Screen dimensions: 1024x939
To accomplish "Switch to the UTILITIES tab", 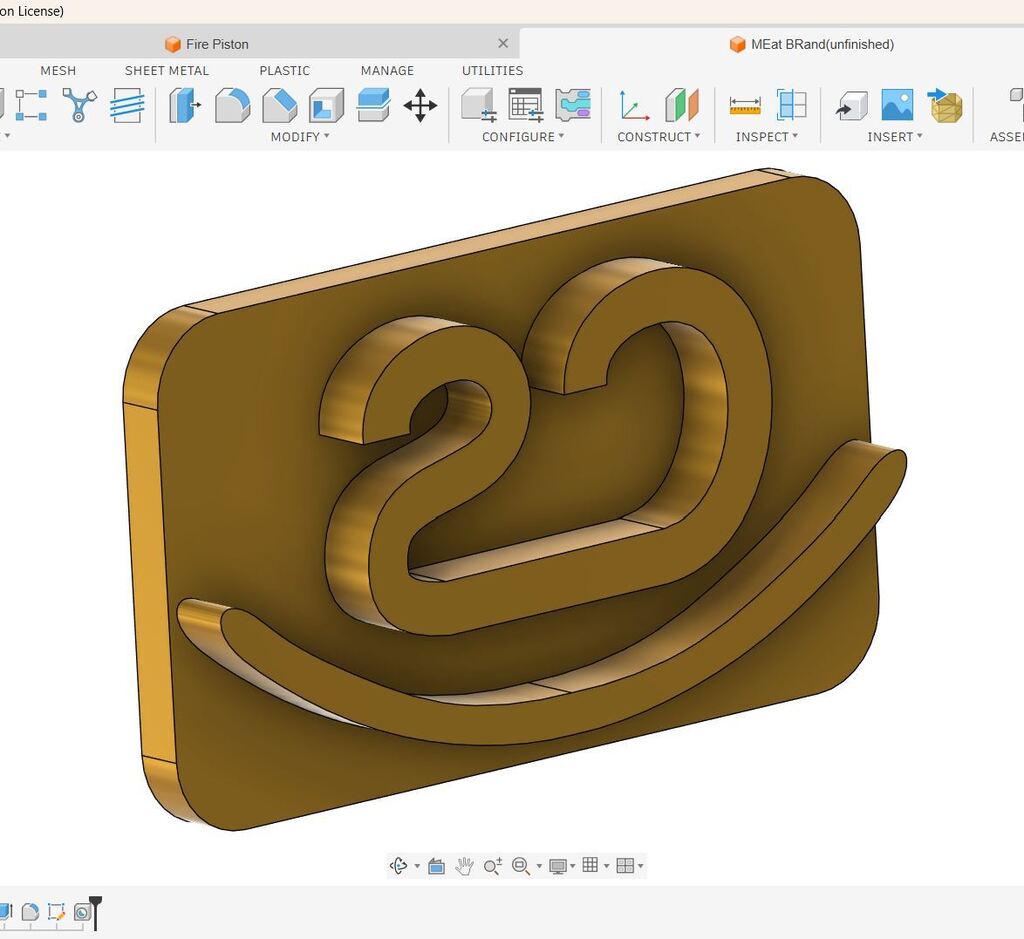I will coord(492,71).
